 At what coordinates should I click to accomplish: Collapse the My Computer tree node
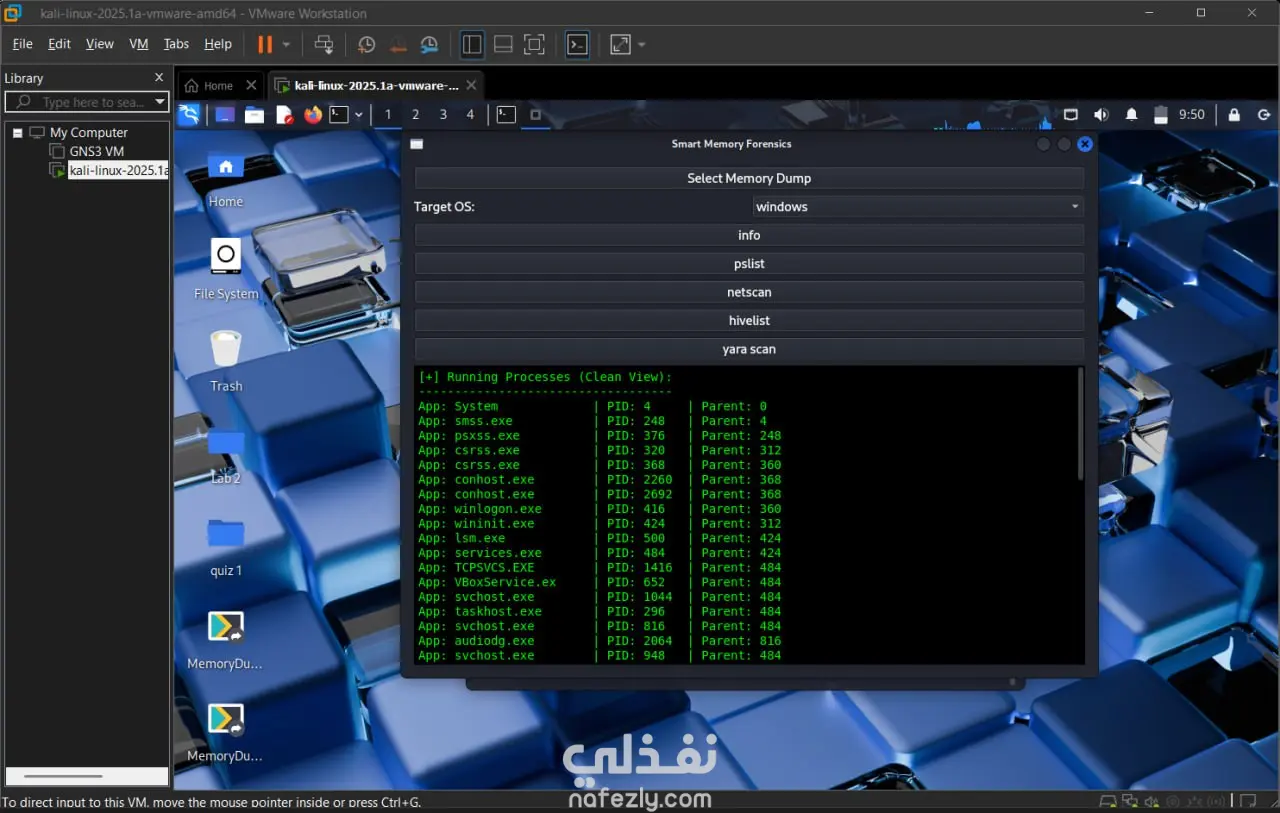coord(17,132)
